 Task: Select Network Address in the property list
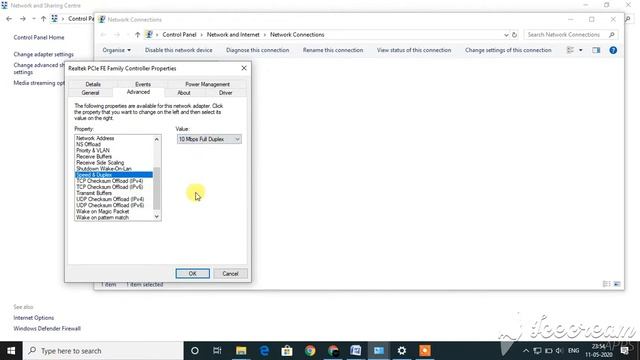click(x=95, y=138)
